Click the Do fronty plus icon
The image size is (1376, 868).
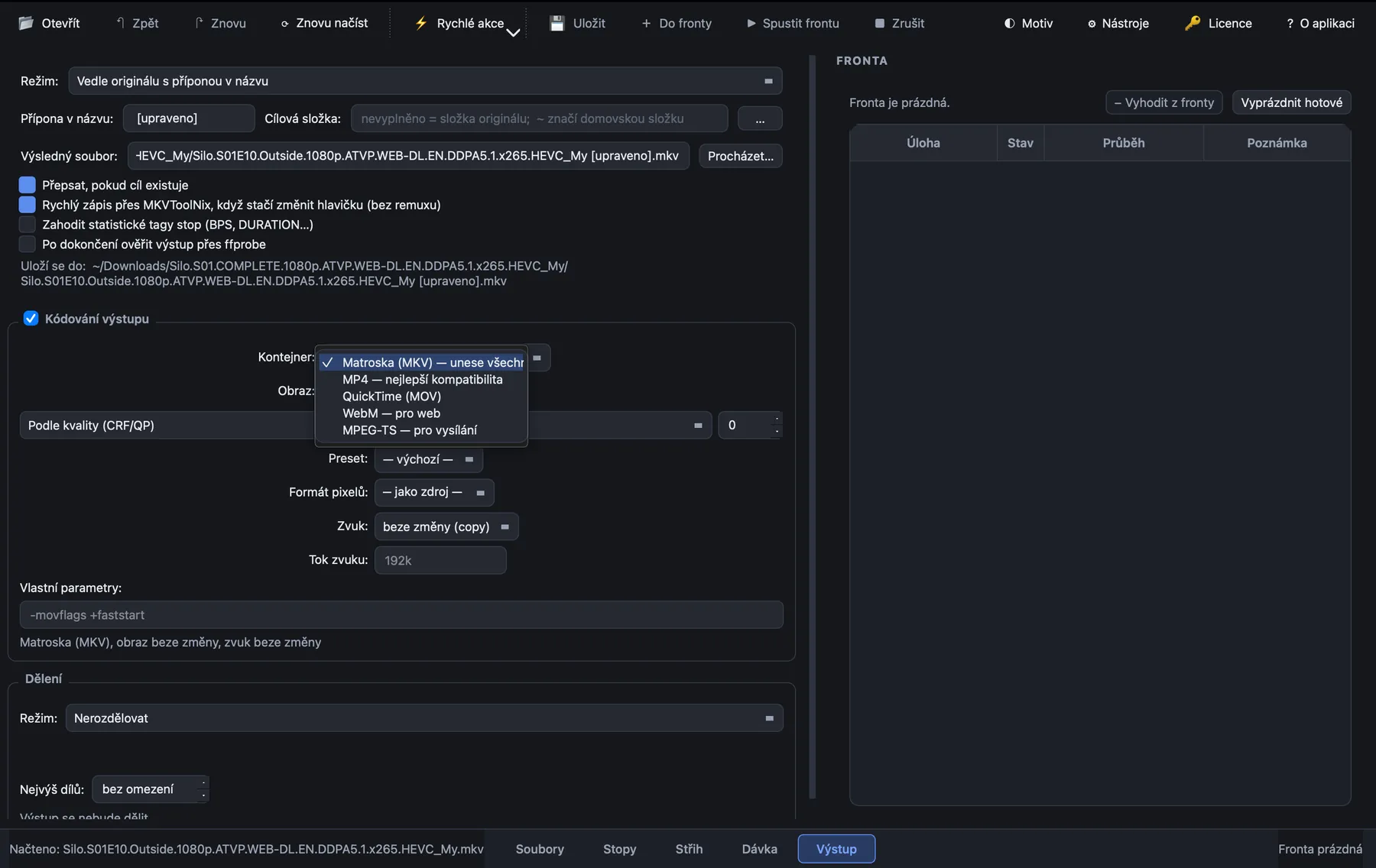pos(646,24)
